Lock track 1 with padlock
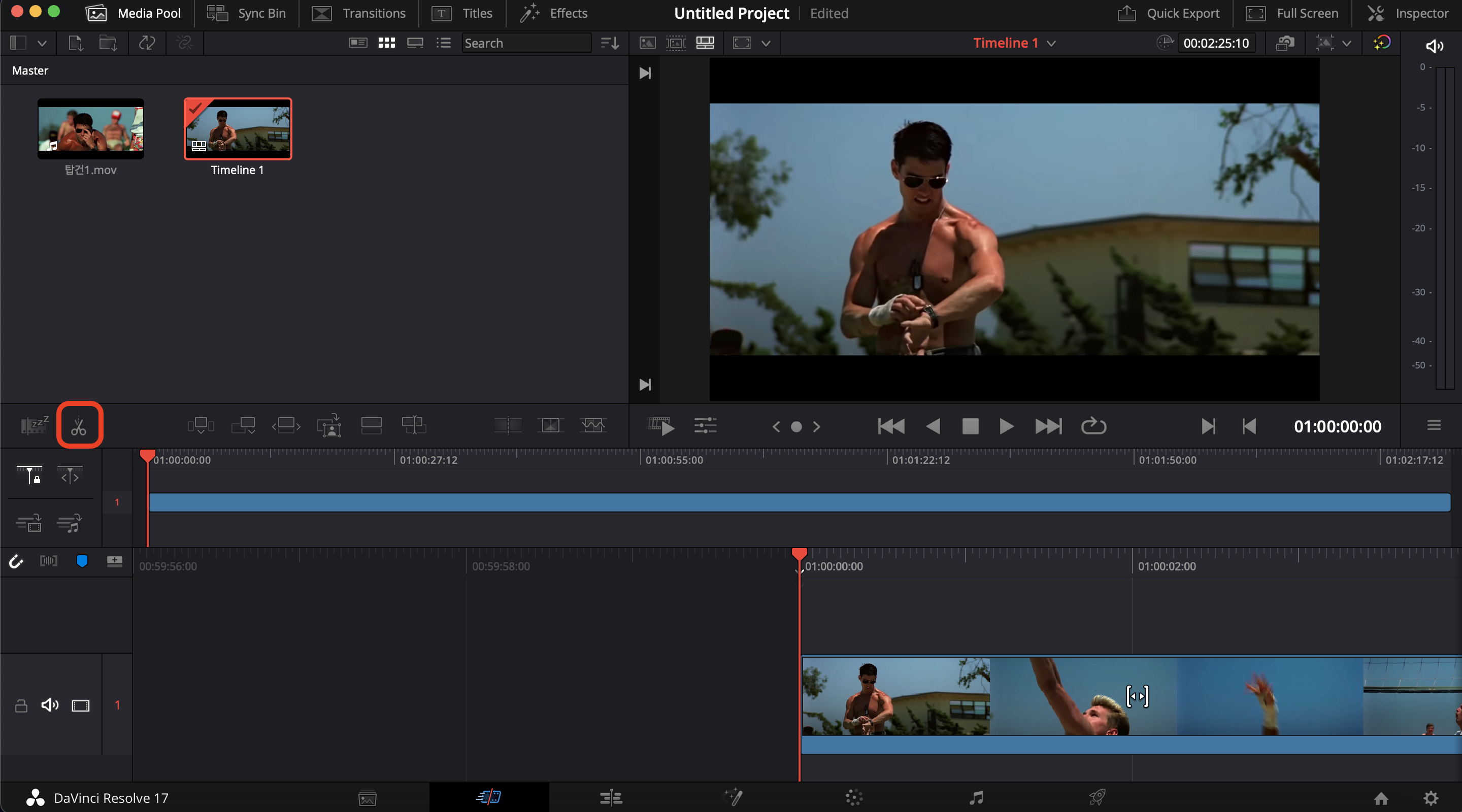 [21, 705]
